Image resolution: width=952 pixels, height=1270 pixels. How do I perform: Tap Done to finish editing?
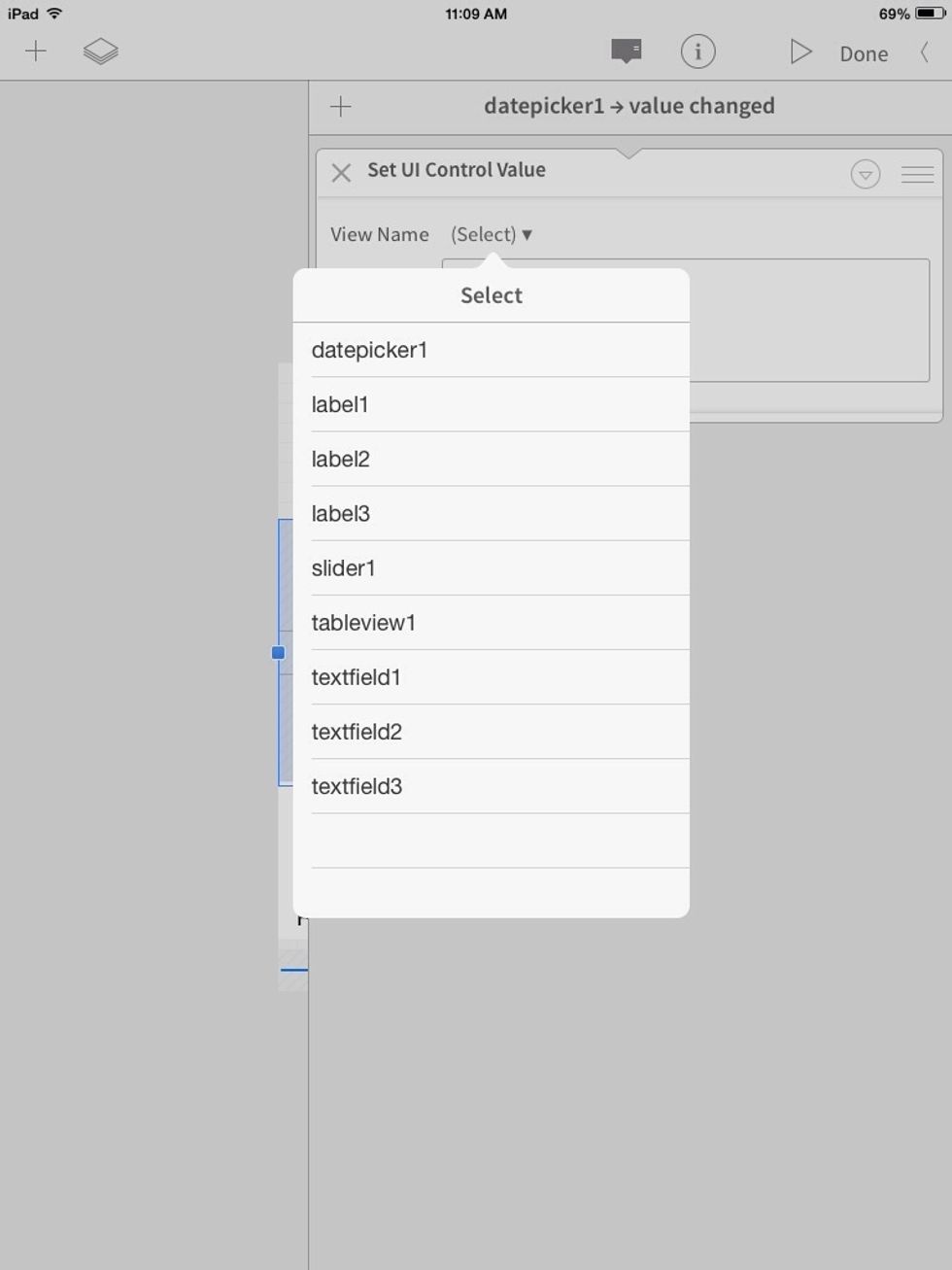point(863,53)
